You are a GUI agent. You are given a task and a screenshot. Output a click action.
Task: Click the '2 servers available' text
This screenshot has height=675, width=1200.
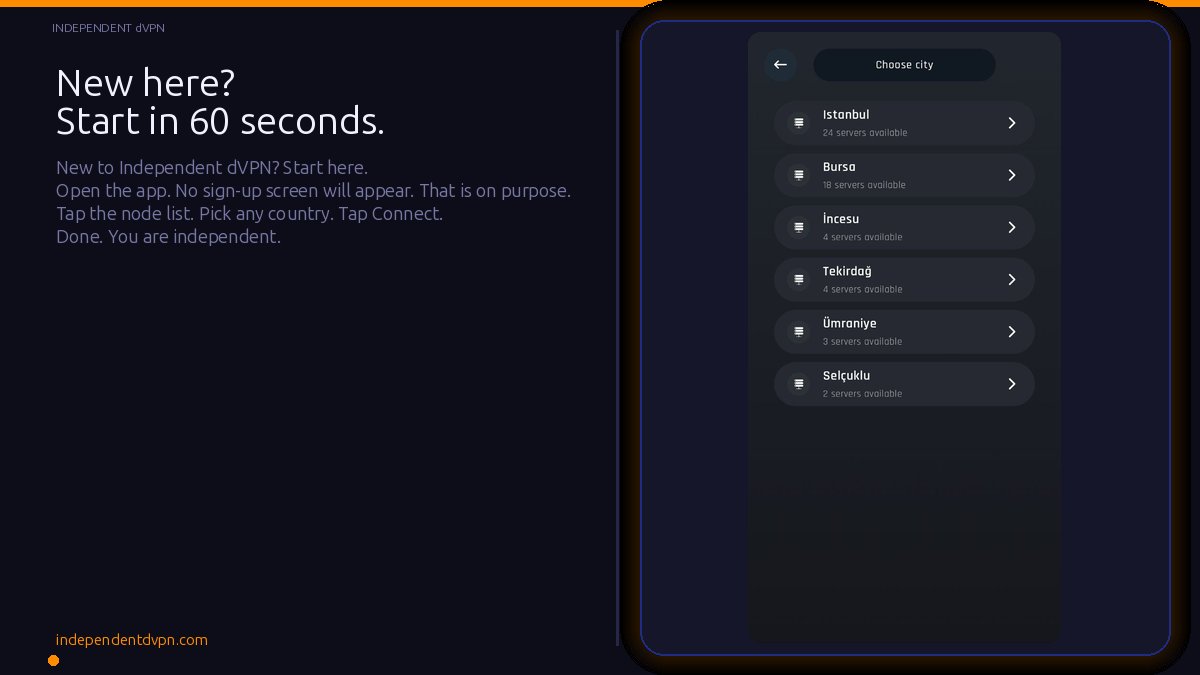click(x=862, y=394)
